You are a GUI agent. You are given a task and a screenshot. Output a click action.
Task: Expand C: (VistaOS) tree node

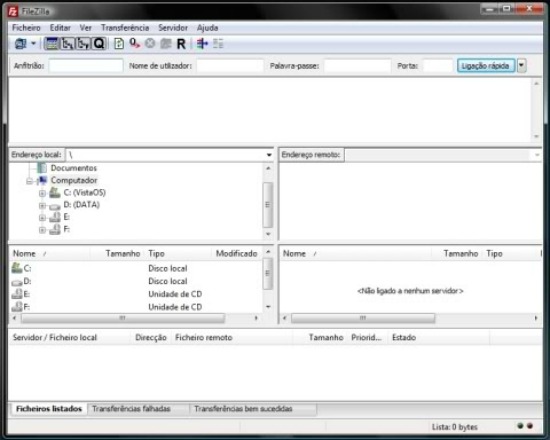[42, 193]
